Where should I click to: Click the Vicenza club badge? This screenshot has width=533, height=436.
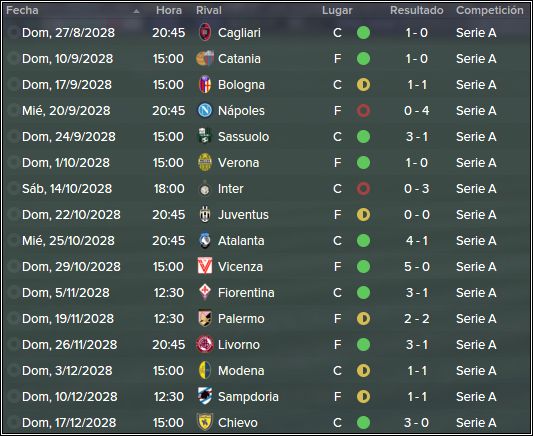205,266
